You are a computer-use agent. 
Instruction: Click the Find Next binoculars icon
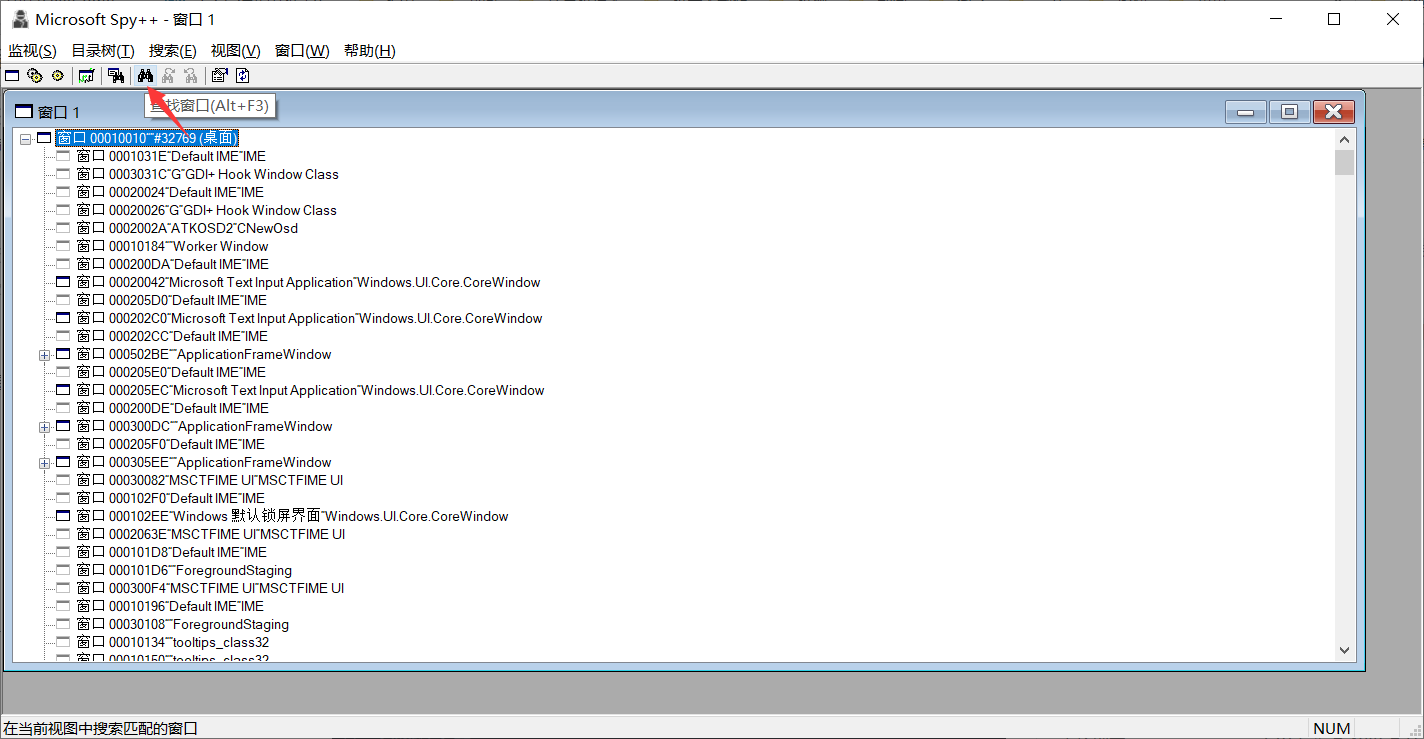168,75
